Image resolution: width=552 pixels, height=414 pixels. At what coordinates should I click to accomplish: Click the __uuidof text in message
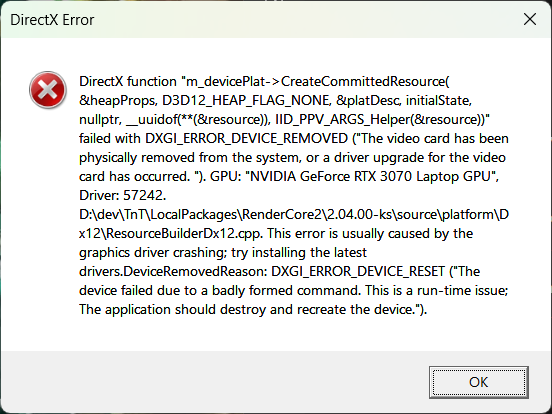(x=152, y=119)
